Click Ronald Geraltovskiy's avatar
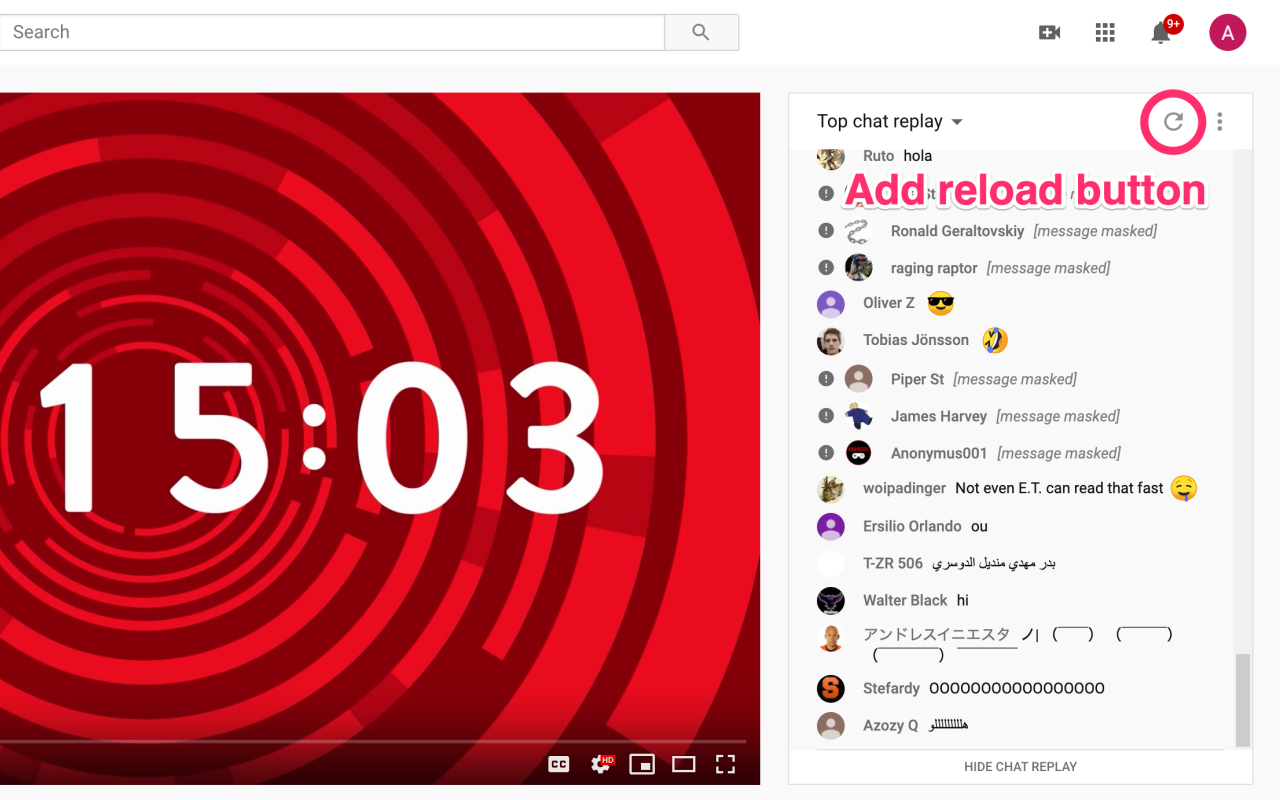1280x800 pixels. click(858, 231)
